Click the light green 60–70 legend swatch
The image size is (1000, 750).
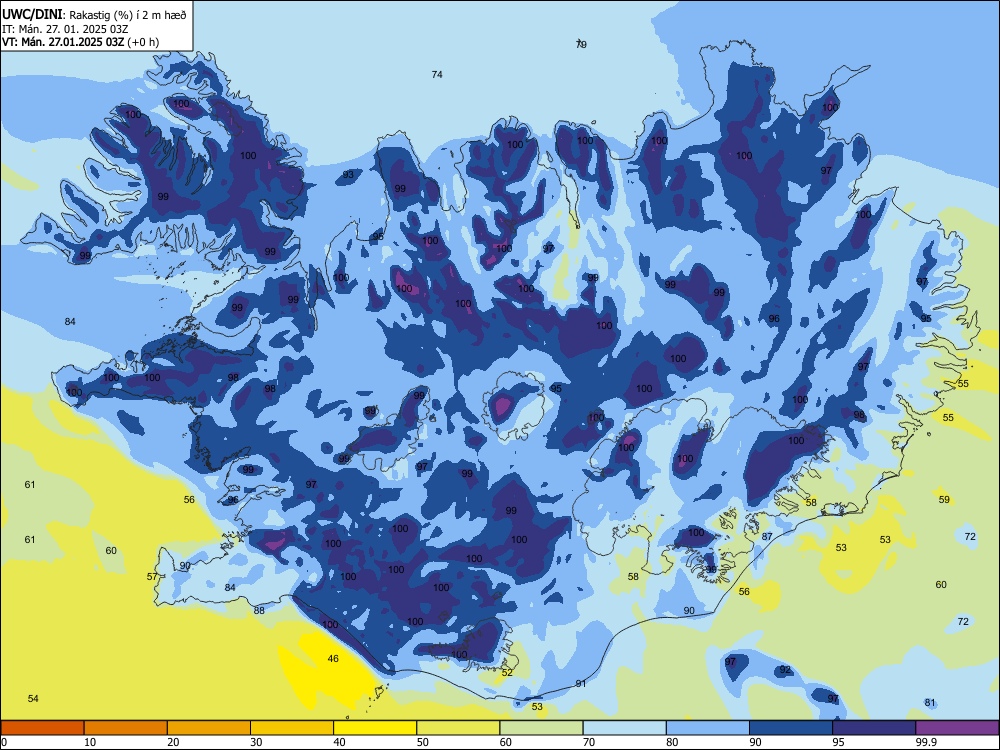541,728
